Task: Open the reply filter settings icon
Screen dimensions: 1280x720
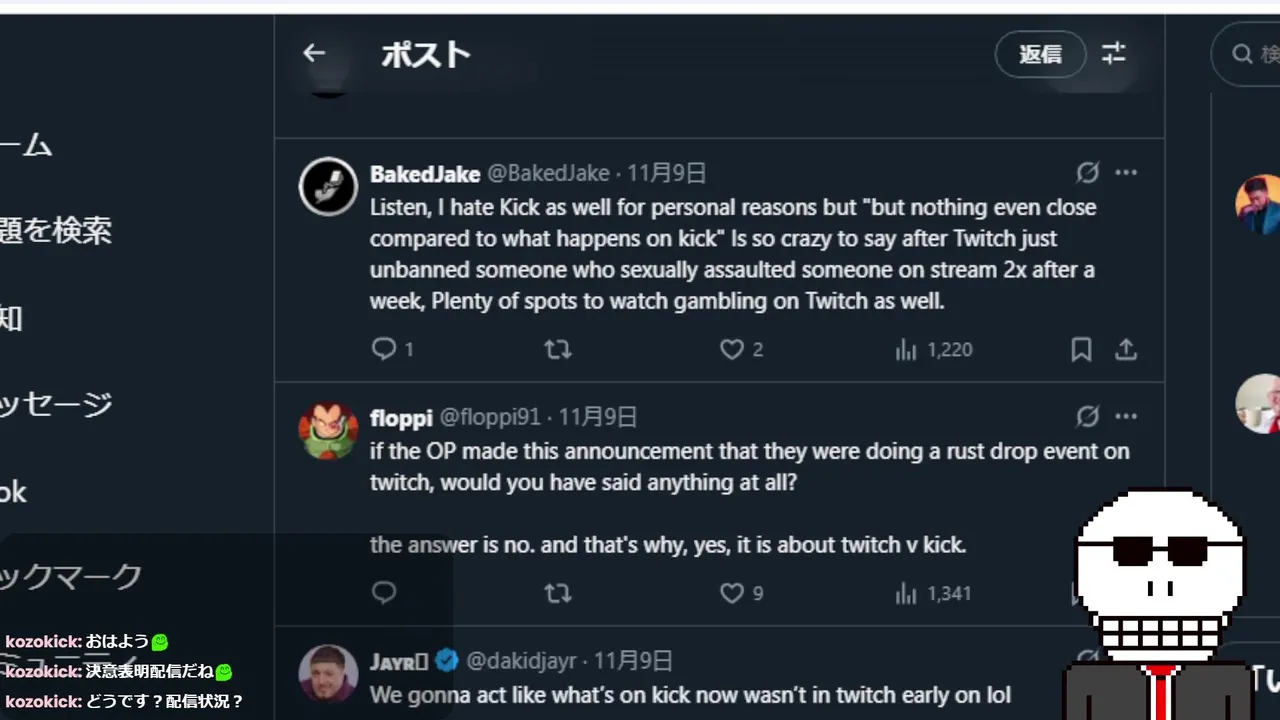Action: [x=1114, y=53]
